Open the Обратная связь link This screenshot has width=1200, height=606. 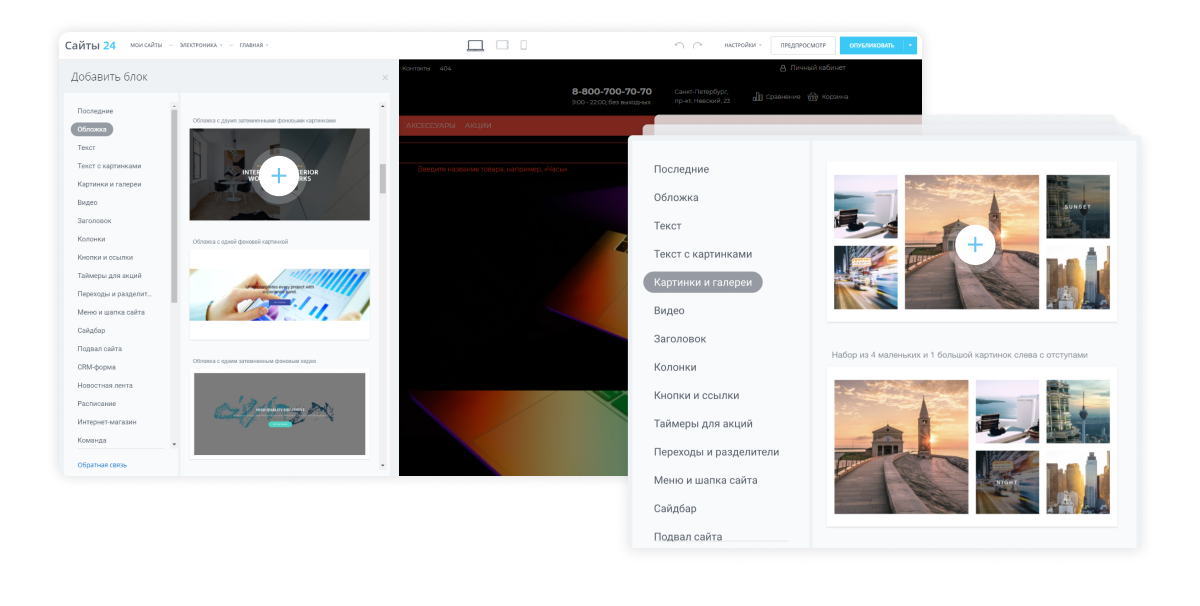click(x=102, y=465)
